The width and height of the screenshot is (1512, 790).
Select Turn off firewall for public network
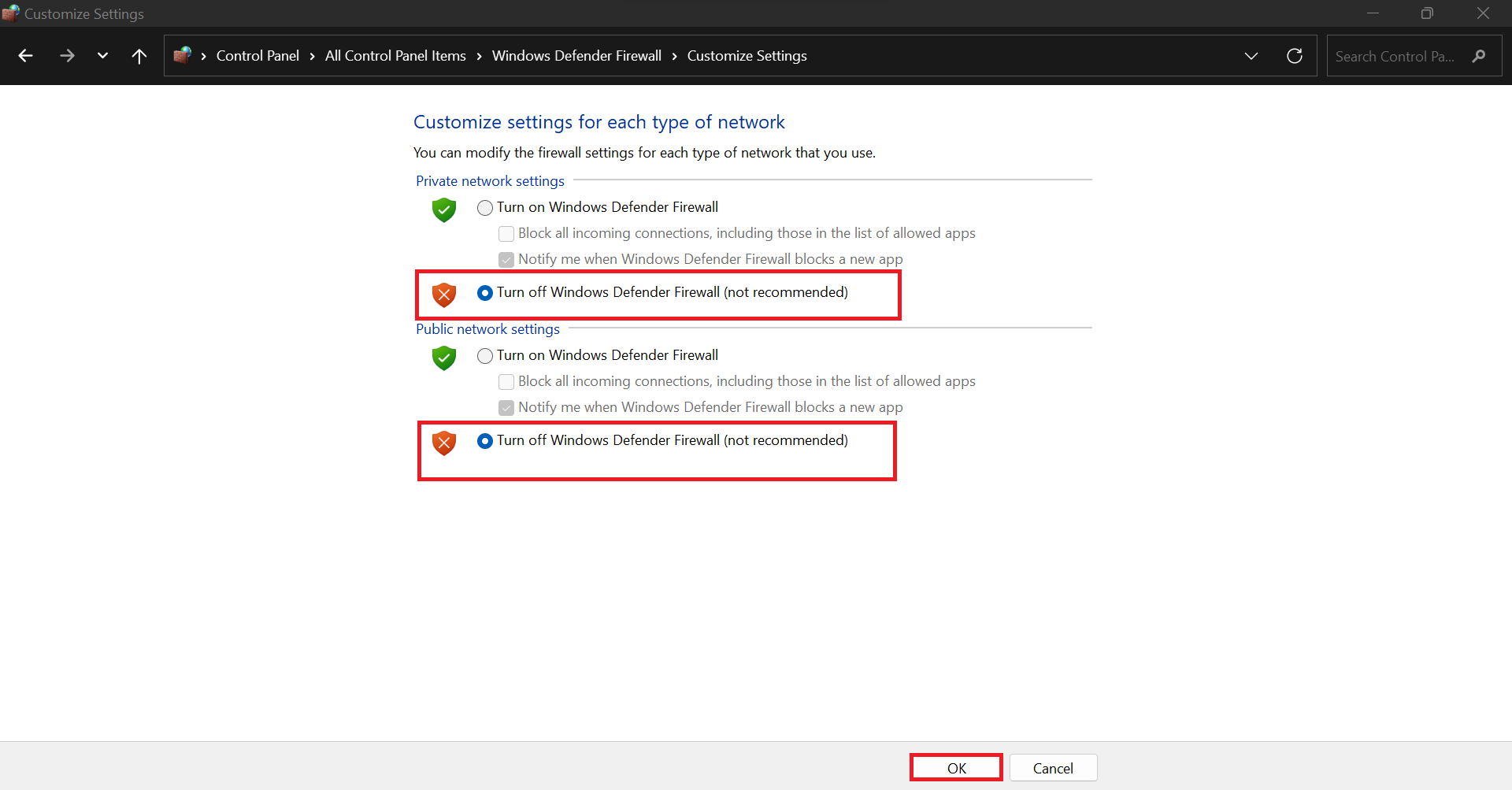tap(485, 440)
